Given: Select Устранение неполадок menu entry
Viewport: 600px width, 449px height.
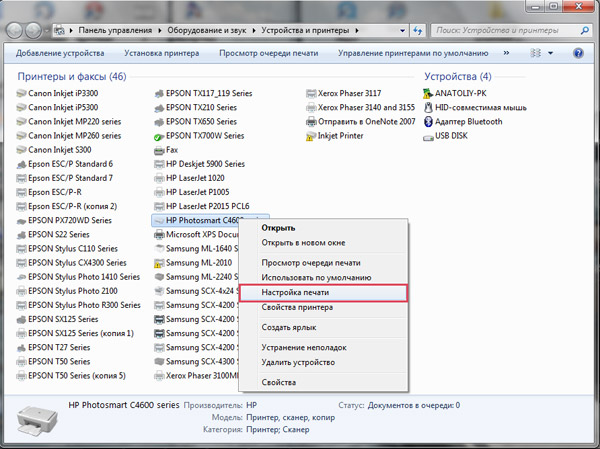Looking at the screenshot, I should (323, 348).
